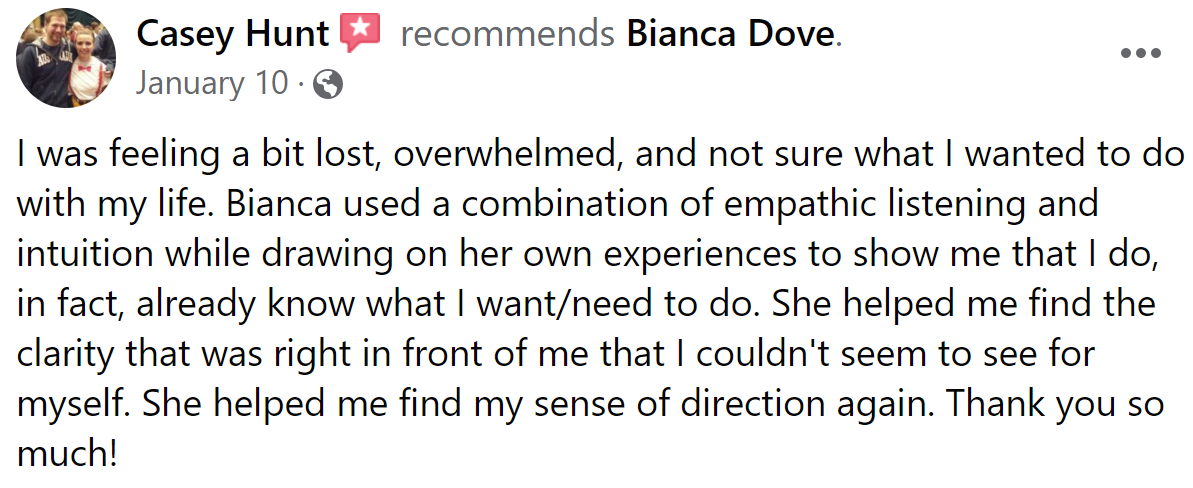The height and width of the screenshot is (488, 1193).
Task: Open the January 10 post timestamp
Action: tap(211, 83)
